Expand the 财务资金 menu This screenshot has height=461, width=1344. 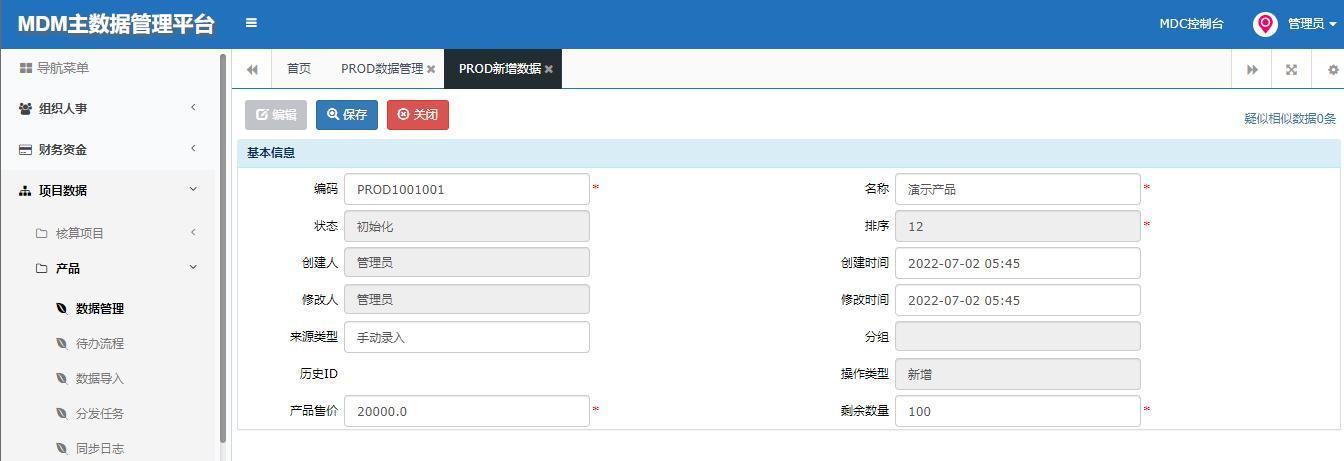click(108, 149)
